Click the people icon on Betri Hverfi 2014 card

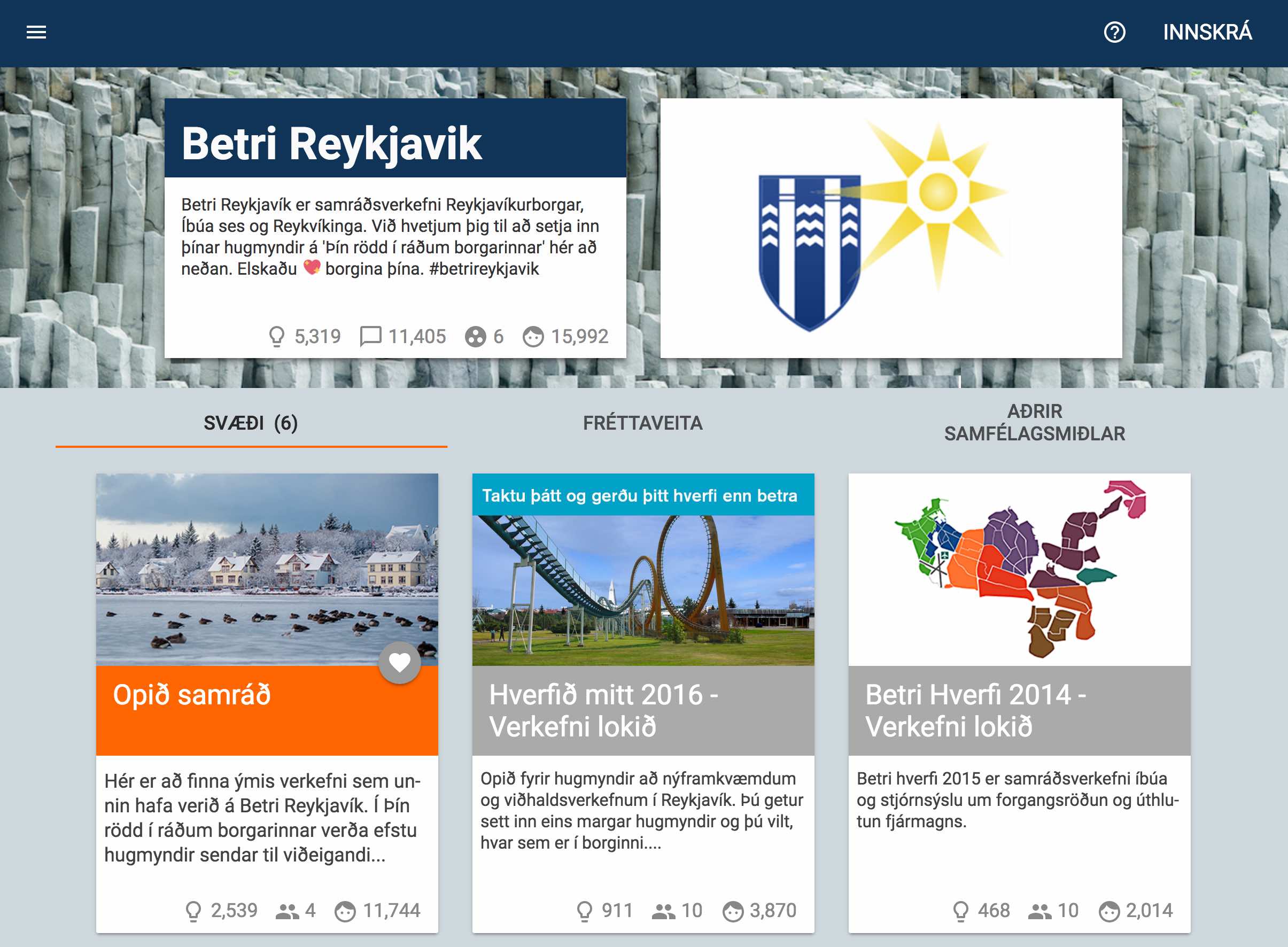(x=1039, y=910)
